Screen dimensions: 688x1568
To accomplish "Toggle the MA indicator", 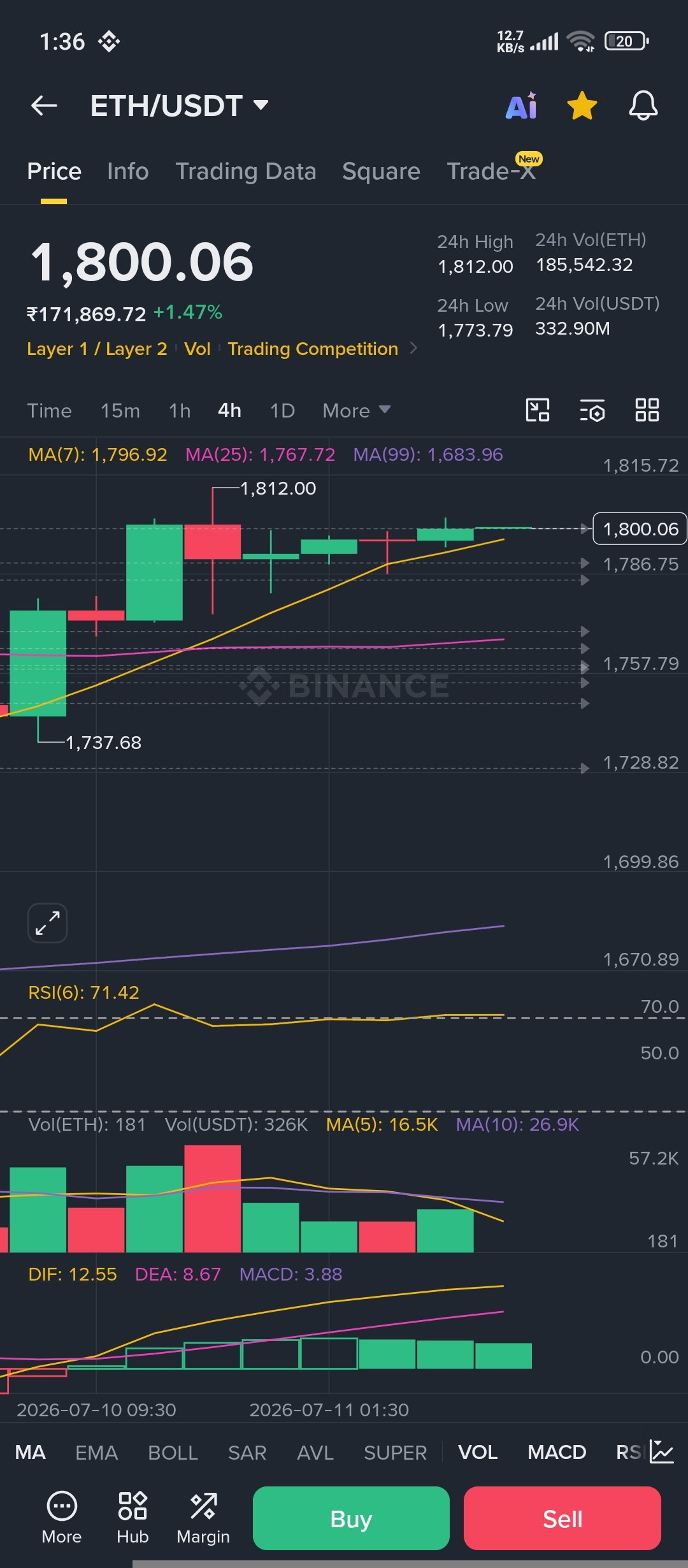I will (31, 1452).
